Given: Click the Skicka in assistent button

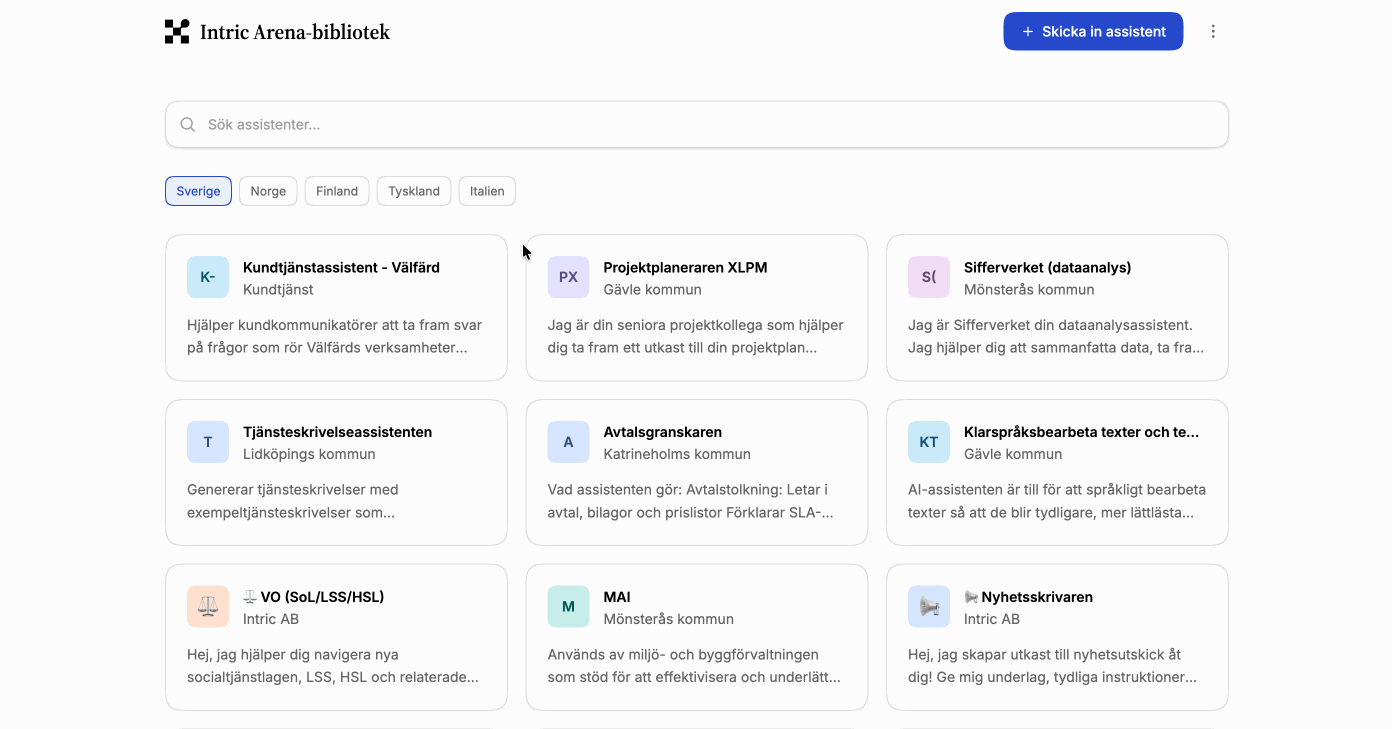Looking at the screenshot, I should click(1093, 32).
